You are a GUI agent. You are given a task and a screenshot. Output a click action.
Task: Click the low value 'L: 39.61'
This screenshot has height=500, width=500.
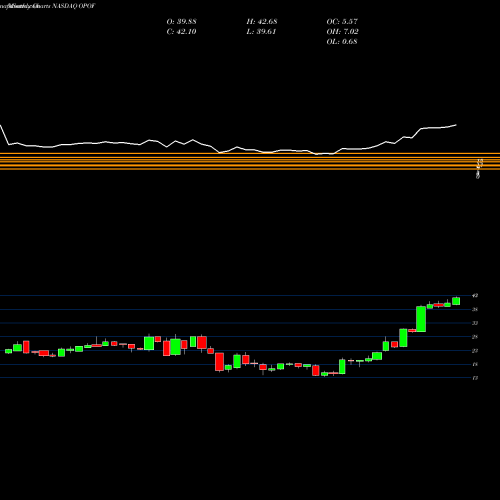[x=261, y=31]
